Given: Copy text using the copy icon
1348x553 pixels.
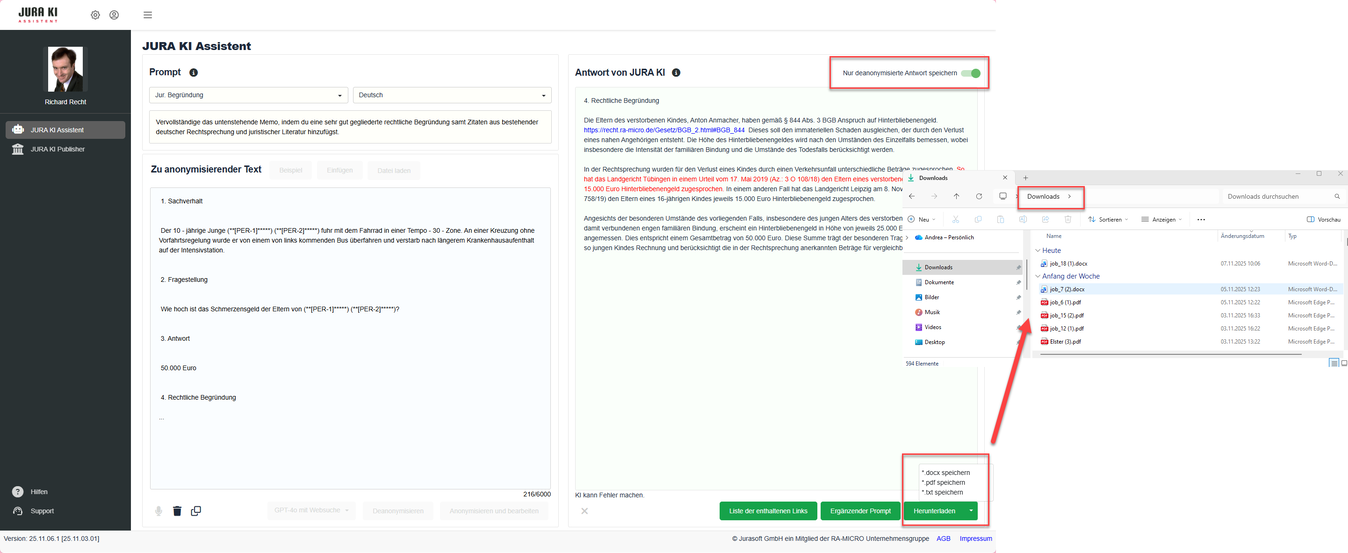Looking at the screenshot, I should click(x=196, y=511).
